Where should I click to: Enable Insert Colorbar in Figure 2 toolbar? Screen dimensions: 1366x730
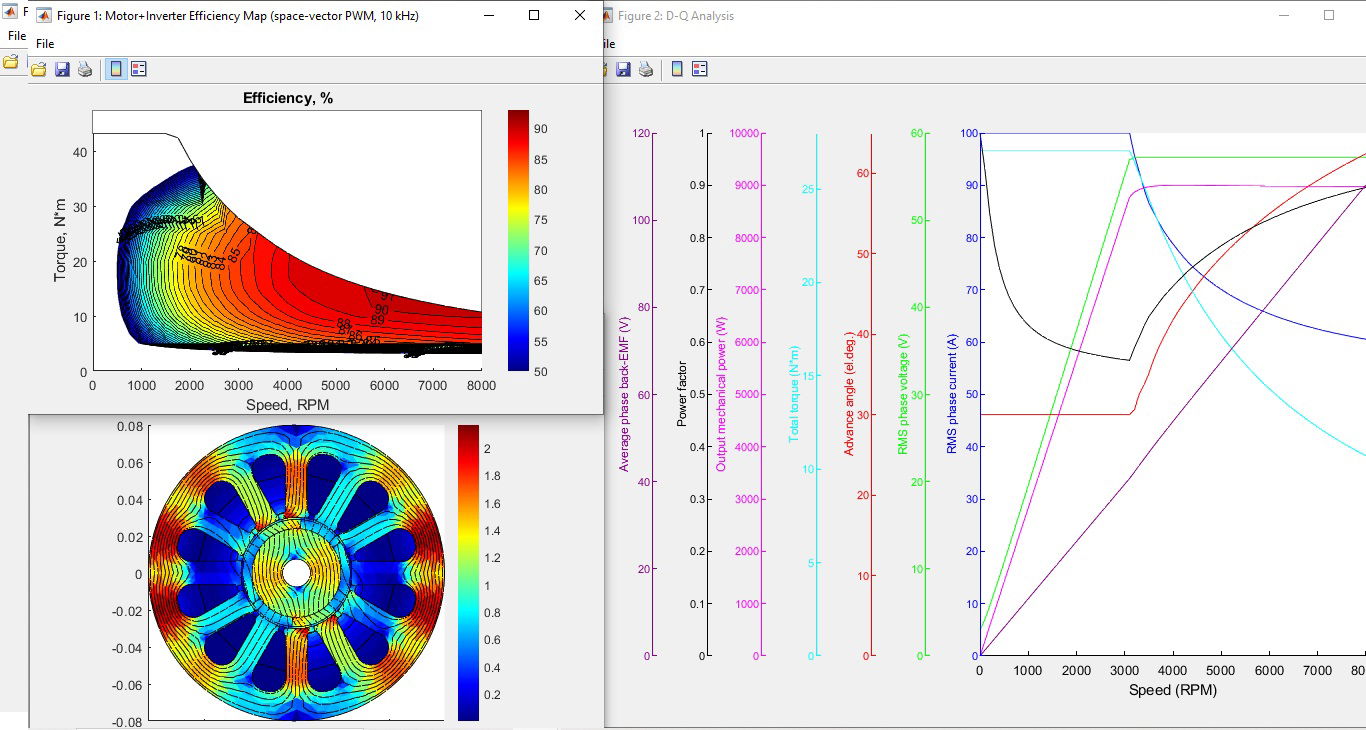(677, 69)
